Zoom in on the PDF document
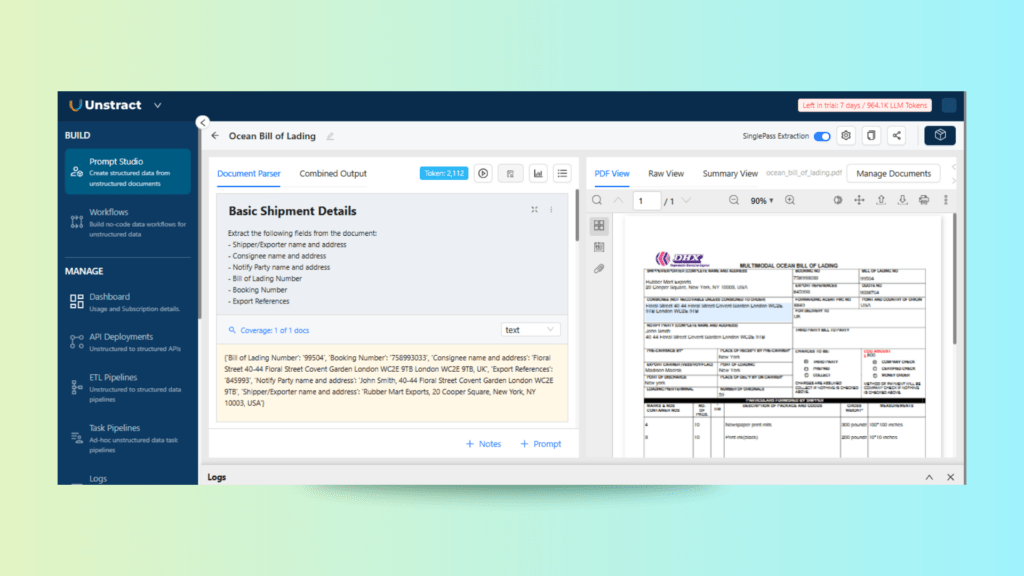Image resolution: width=1024 pixels, height=576 pixels. click(x=790, y=201)
